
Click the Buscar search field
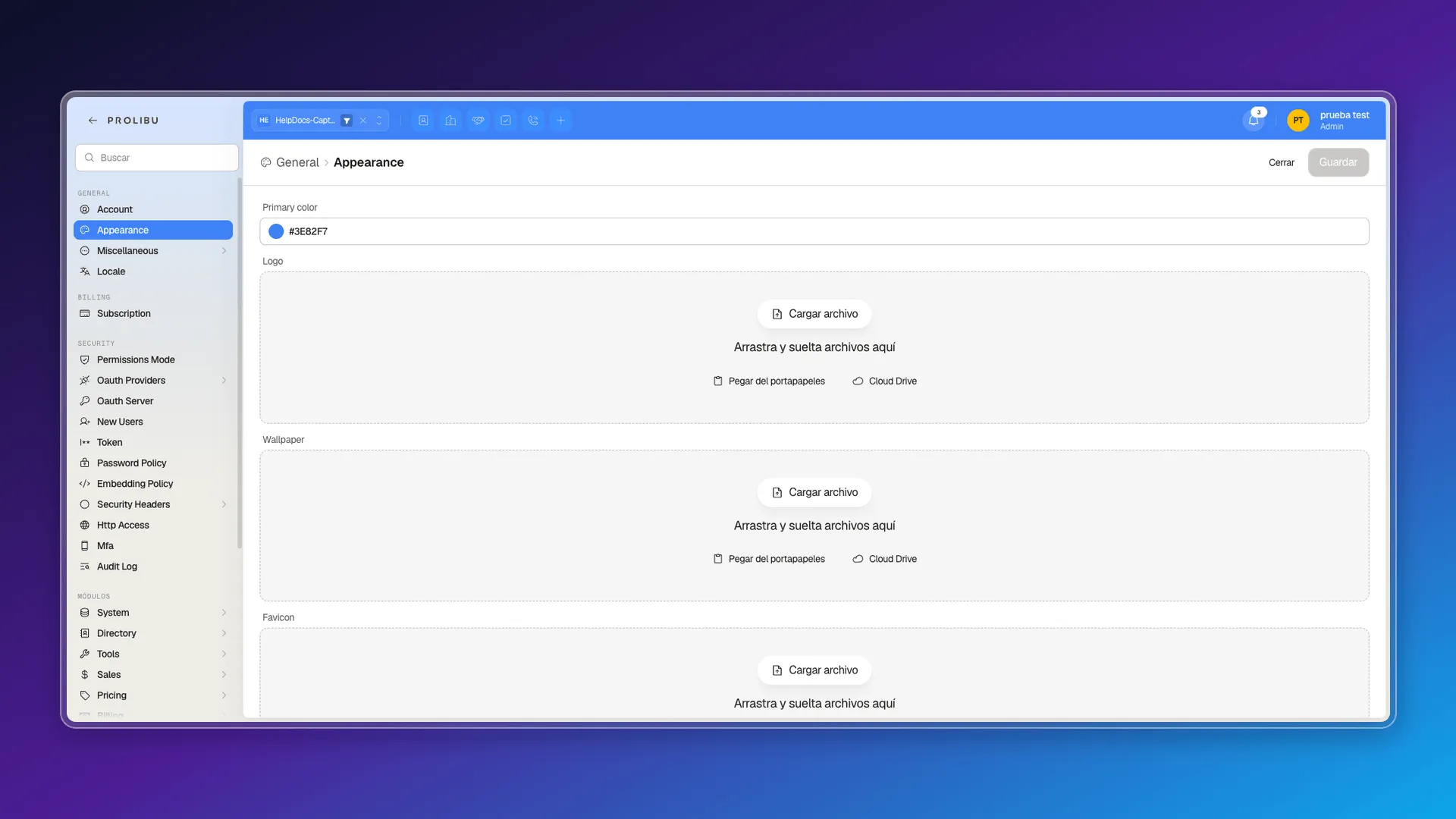tap(157, 158)
